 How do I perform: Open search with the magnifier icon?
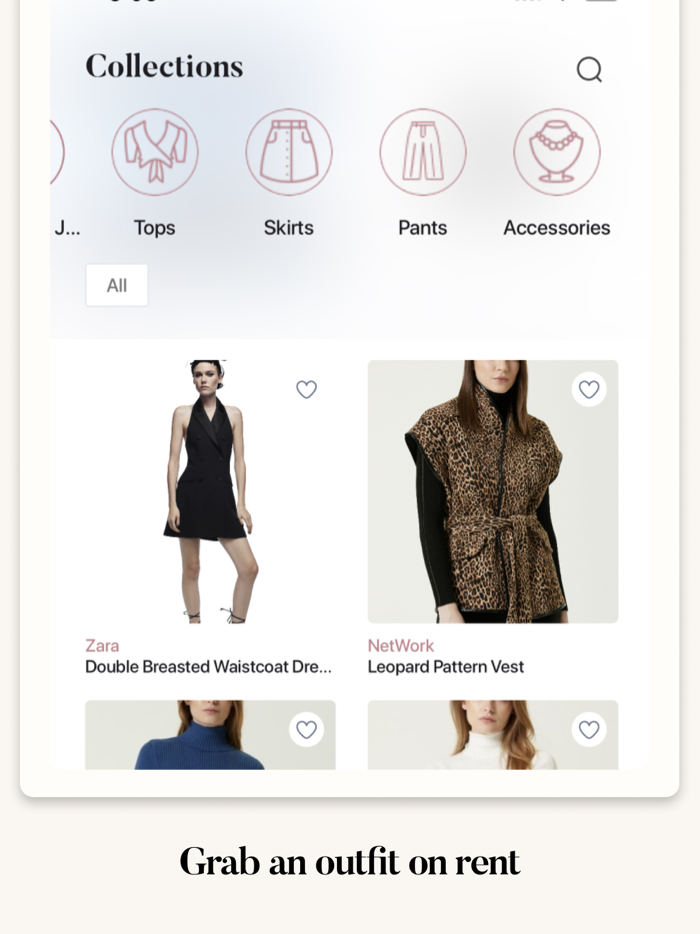pos(589,69)
